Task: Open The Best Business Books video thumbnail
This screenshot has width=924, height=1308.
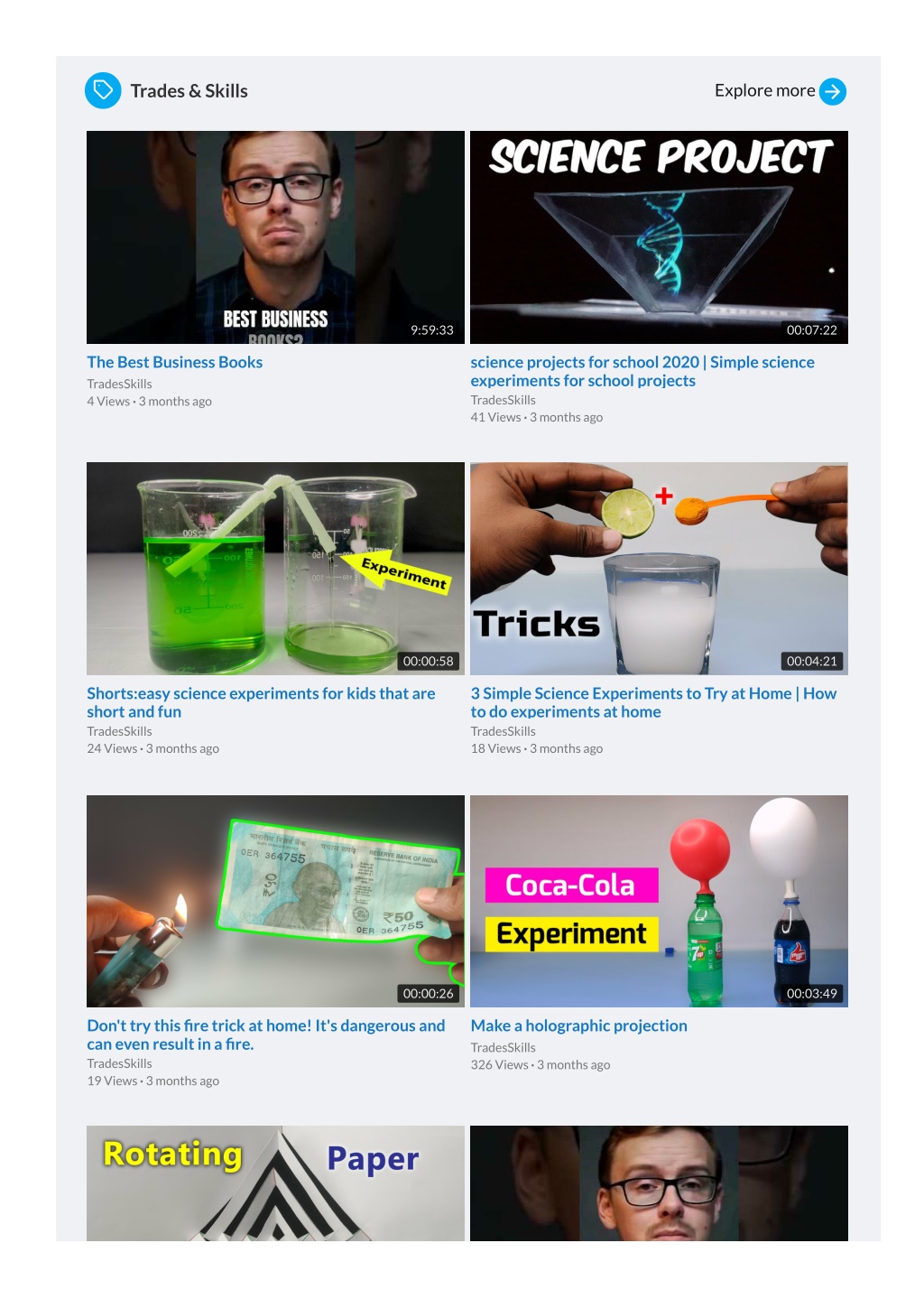Action: click(x=275, y=237)
